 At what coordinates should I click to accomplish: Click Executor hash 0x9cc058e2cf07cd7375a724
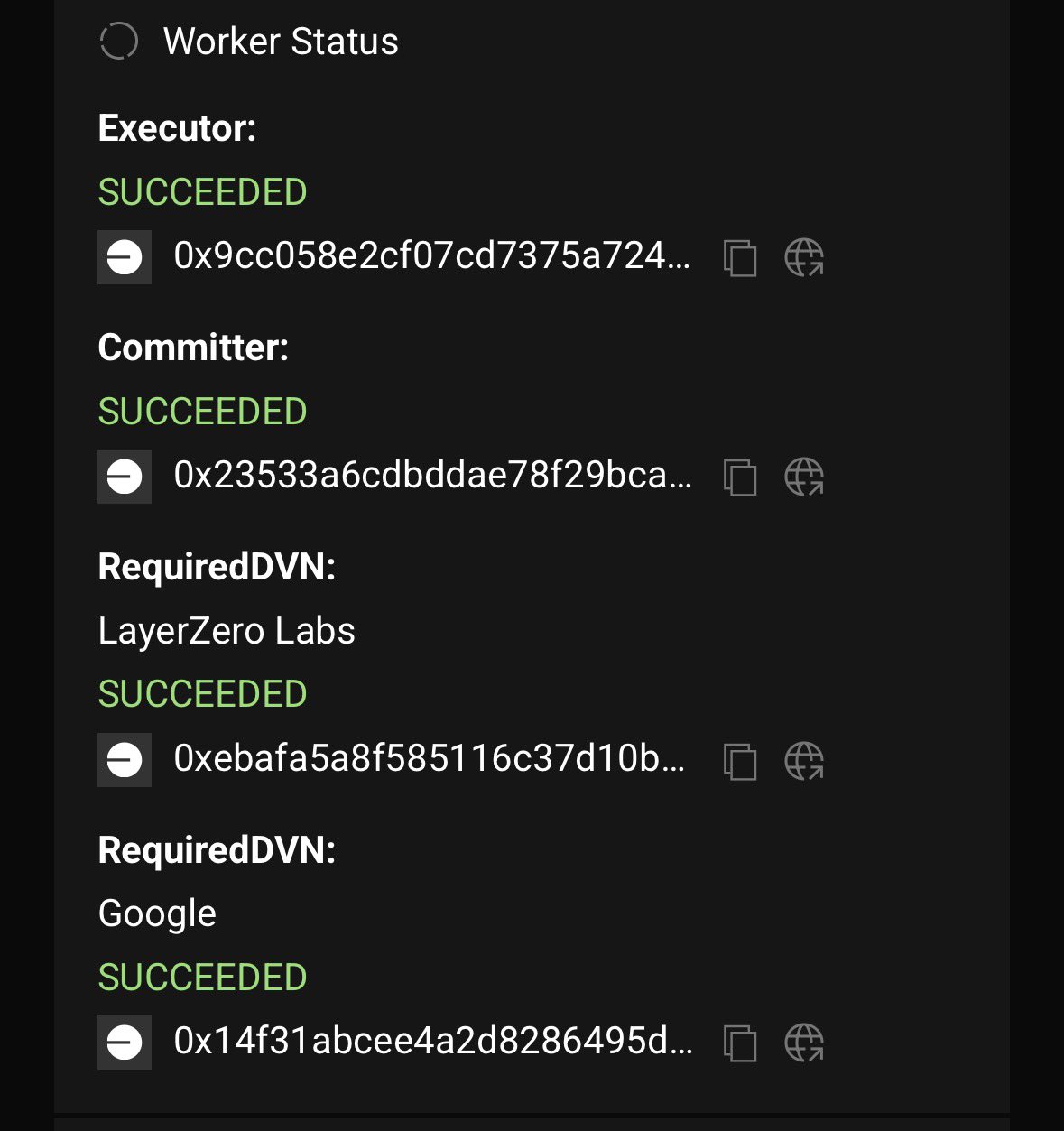tap(432, 256)
